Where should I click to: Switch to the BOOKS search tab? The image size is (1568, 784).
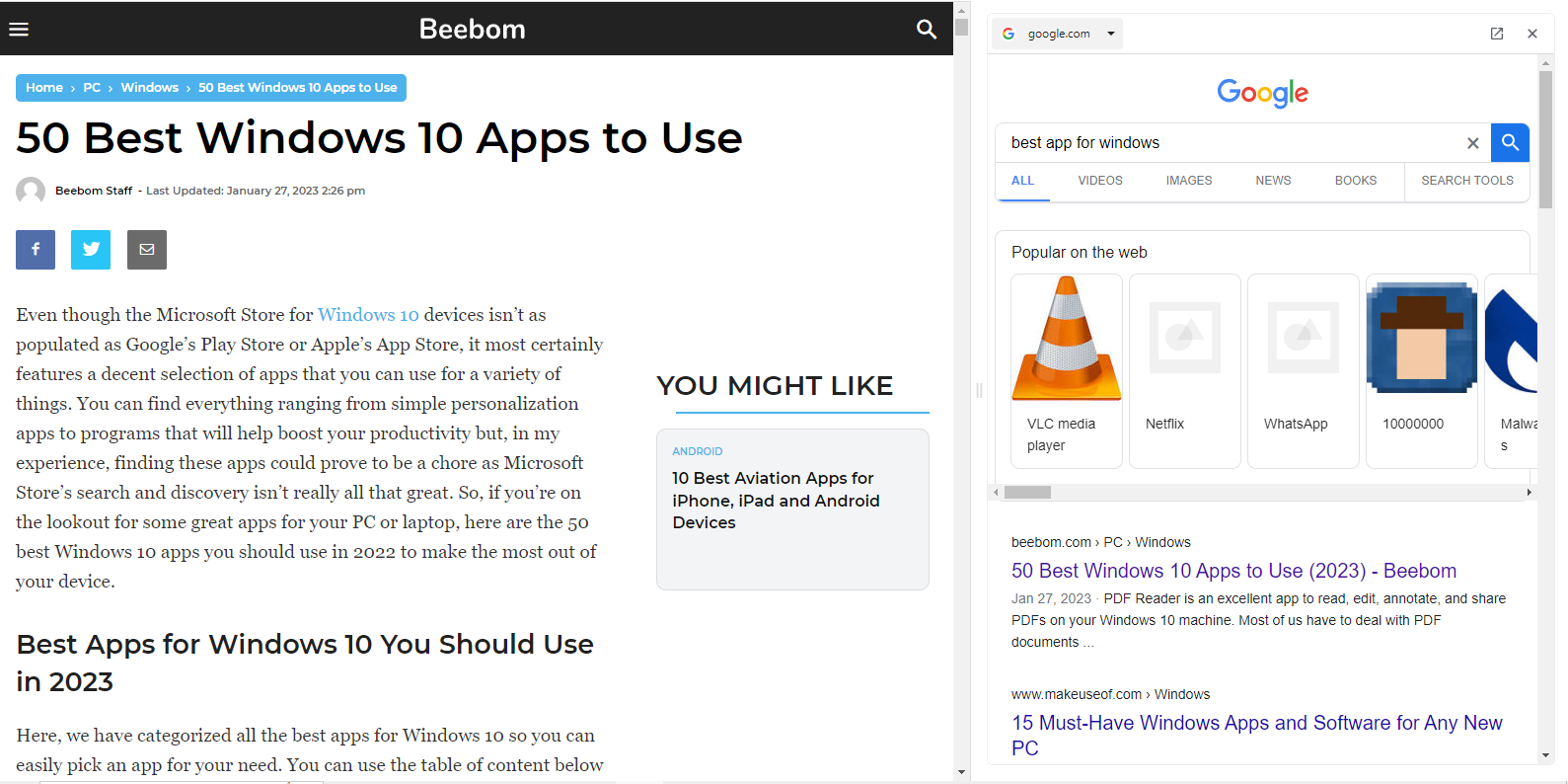[1356, 181]
